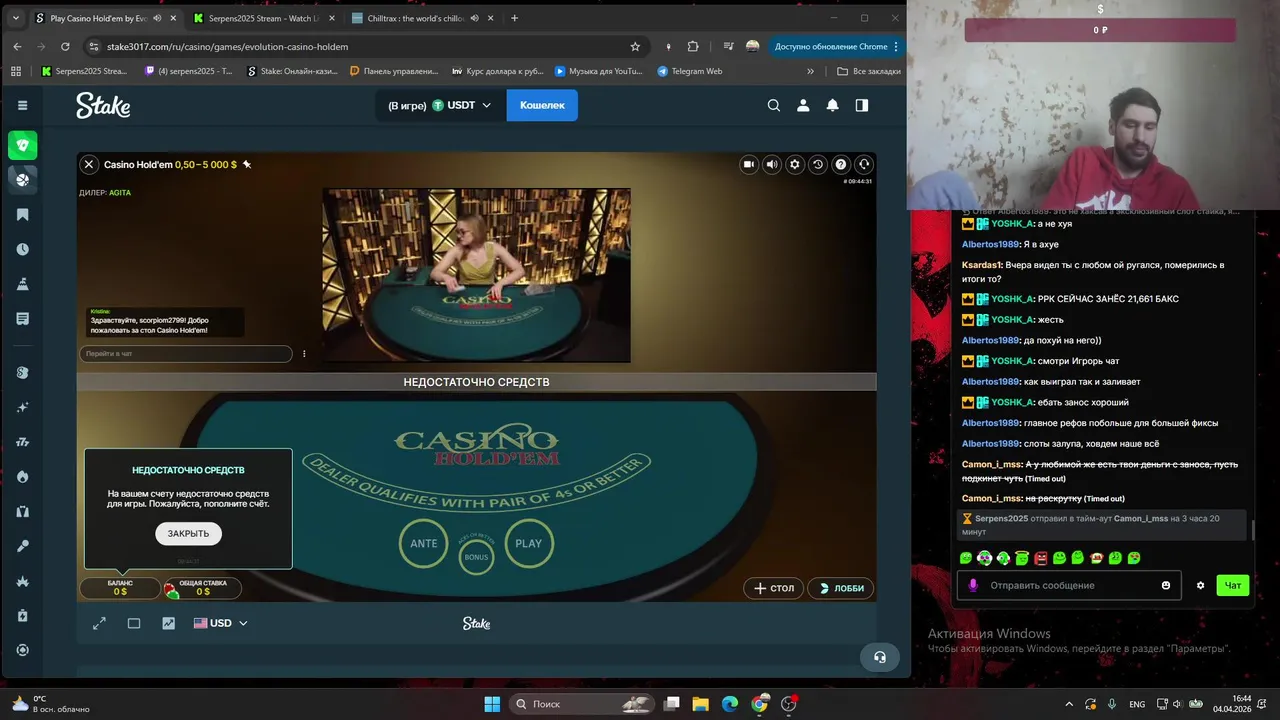Open recent clock icon in Stake sidebar
The width and height of the screenshot is (1280, 720).
(23, 249)
